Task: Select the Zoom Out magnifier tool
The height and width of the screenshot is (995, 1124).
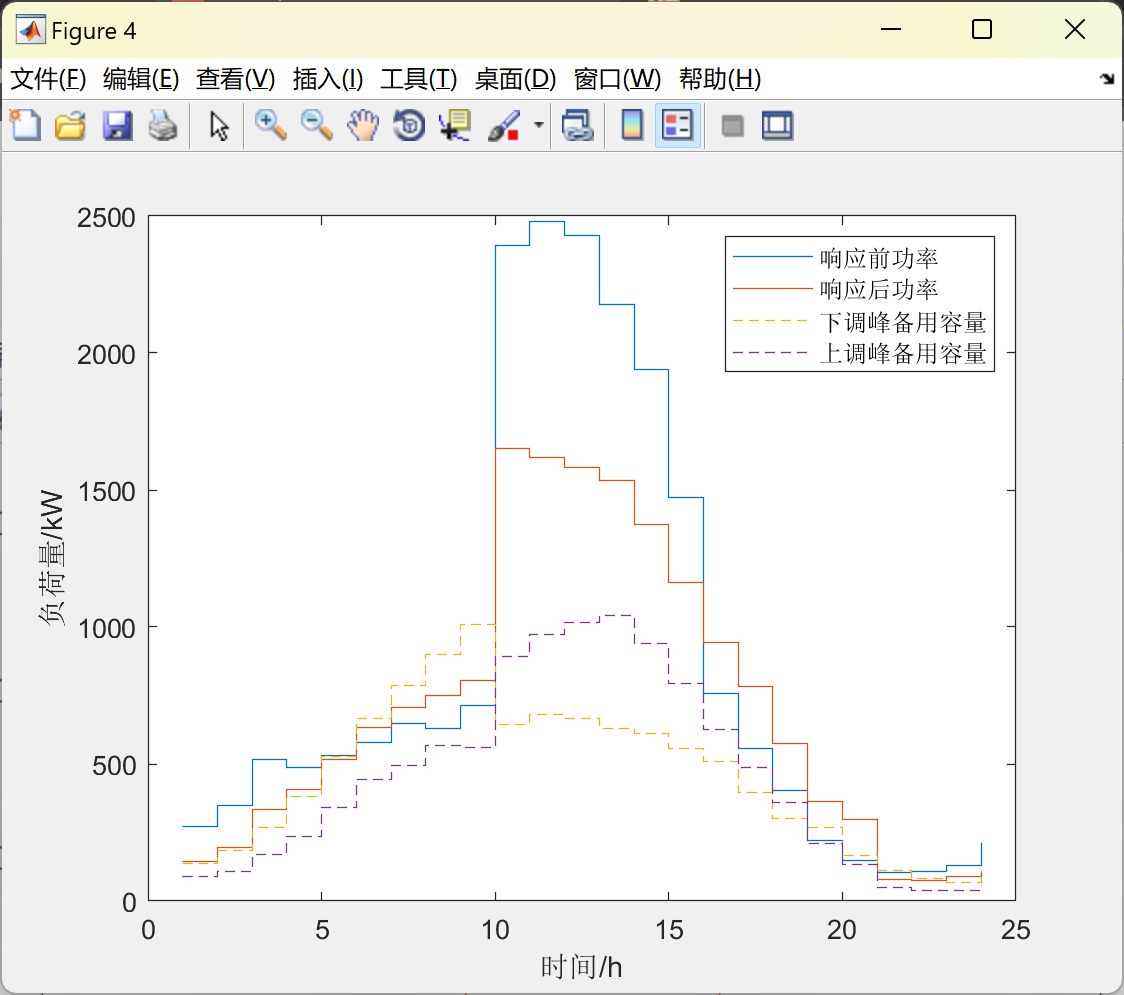Action: [x=317, y=125]
